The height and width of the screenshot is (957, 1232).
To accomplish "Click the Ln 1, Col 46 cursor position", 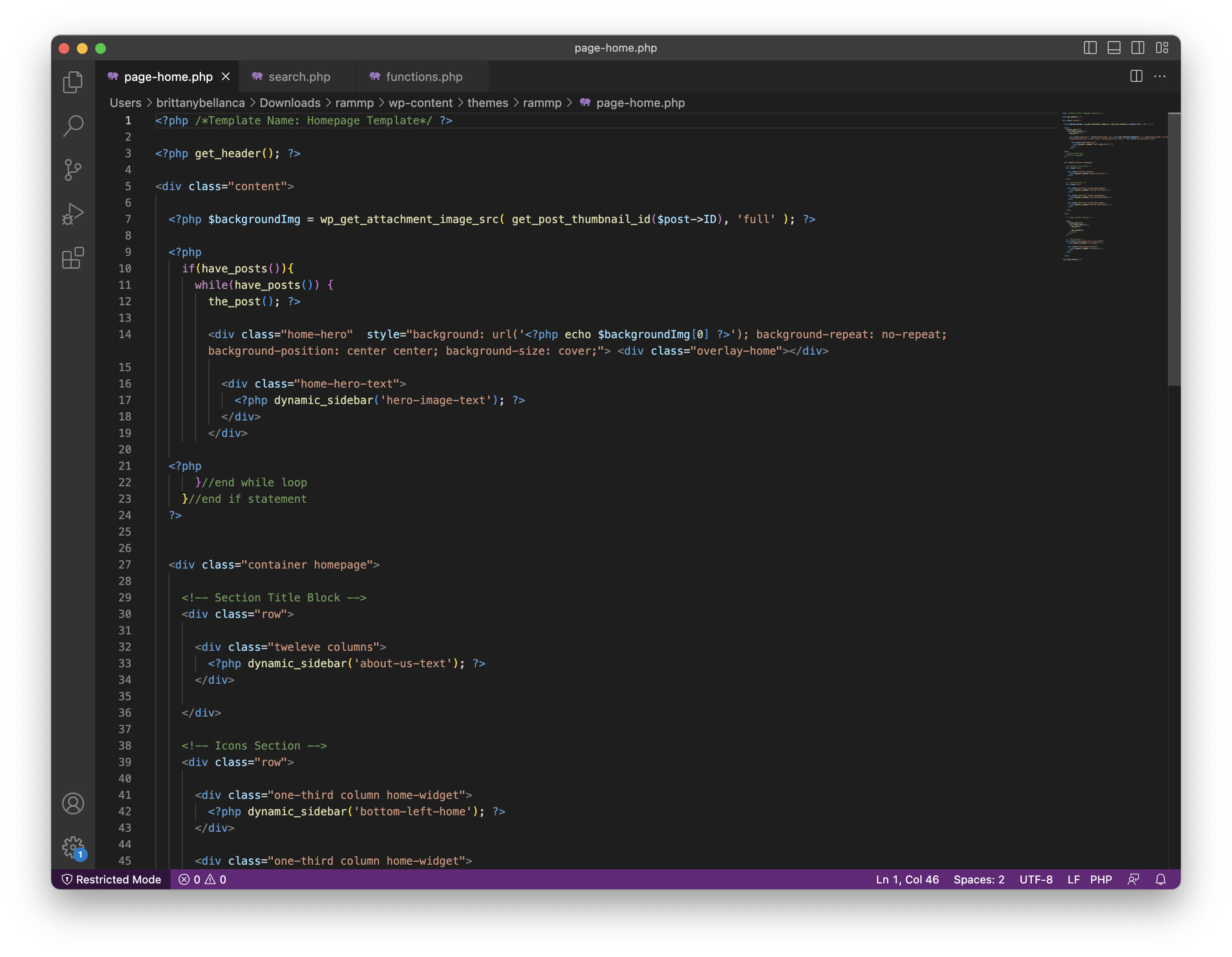I will tap(907, 879).
